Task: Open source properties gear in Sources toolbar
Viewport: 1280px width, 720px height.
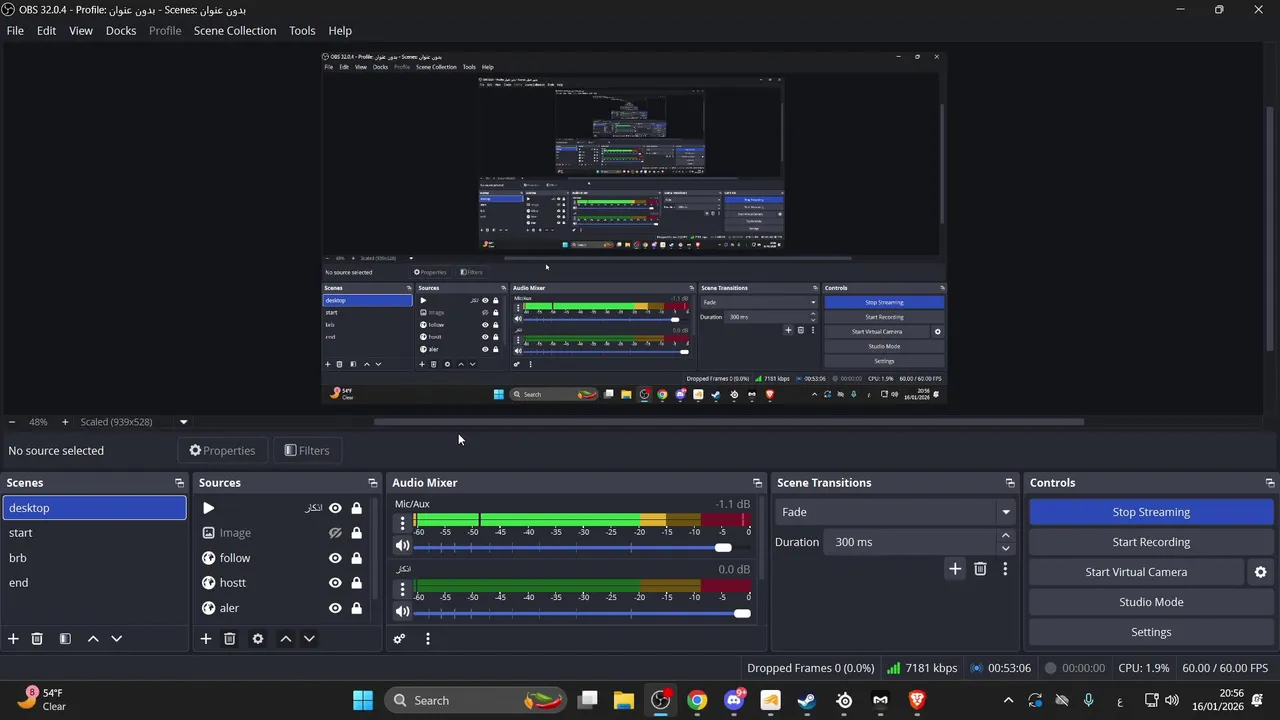Action: click(x=258, y=639)
